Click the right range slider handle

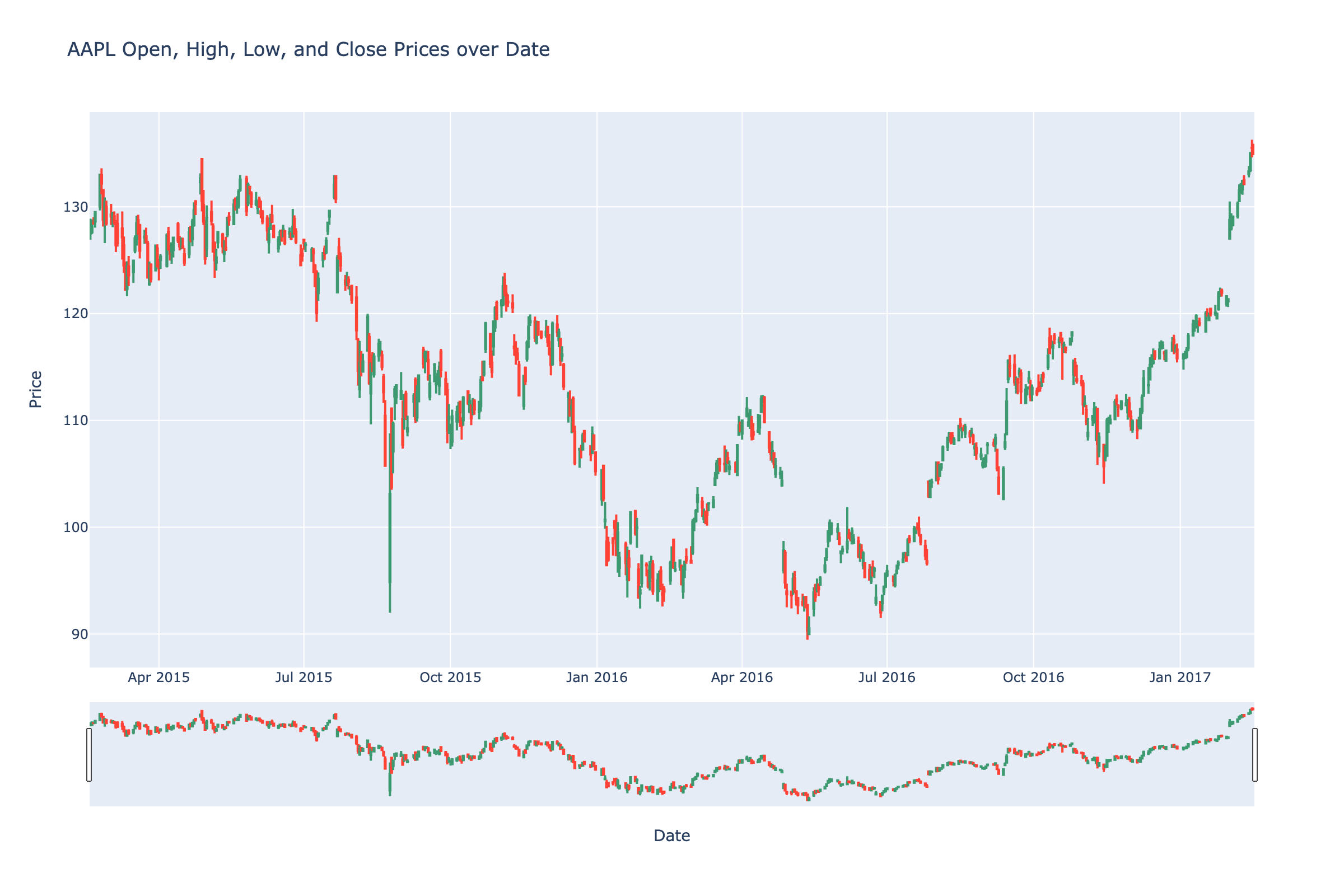click(1255, 754)
